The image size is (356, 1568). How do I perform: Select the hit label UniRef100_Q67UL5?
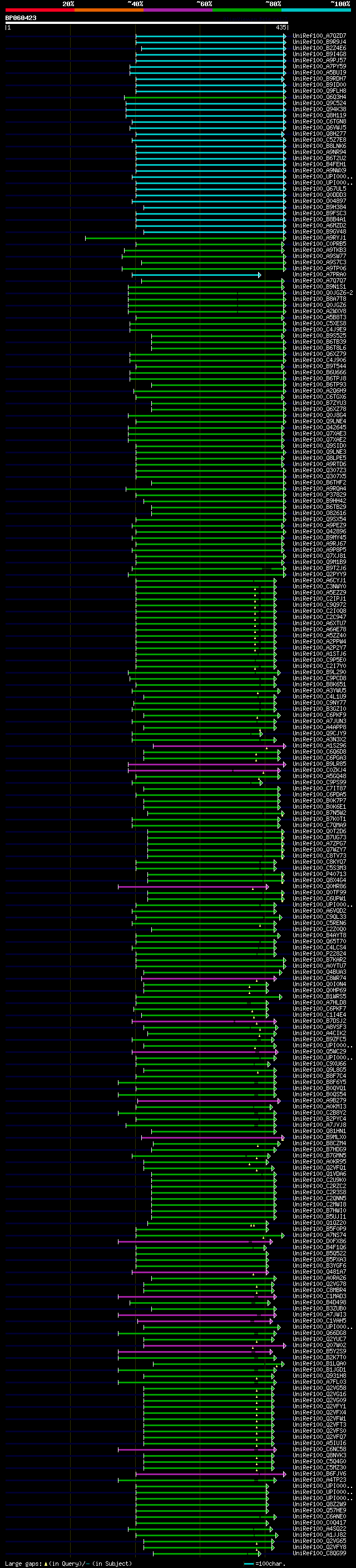[319, 189]
